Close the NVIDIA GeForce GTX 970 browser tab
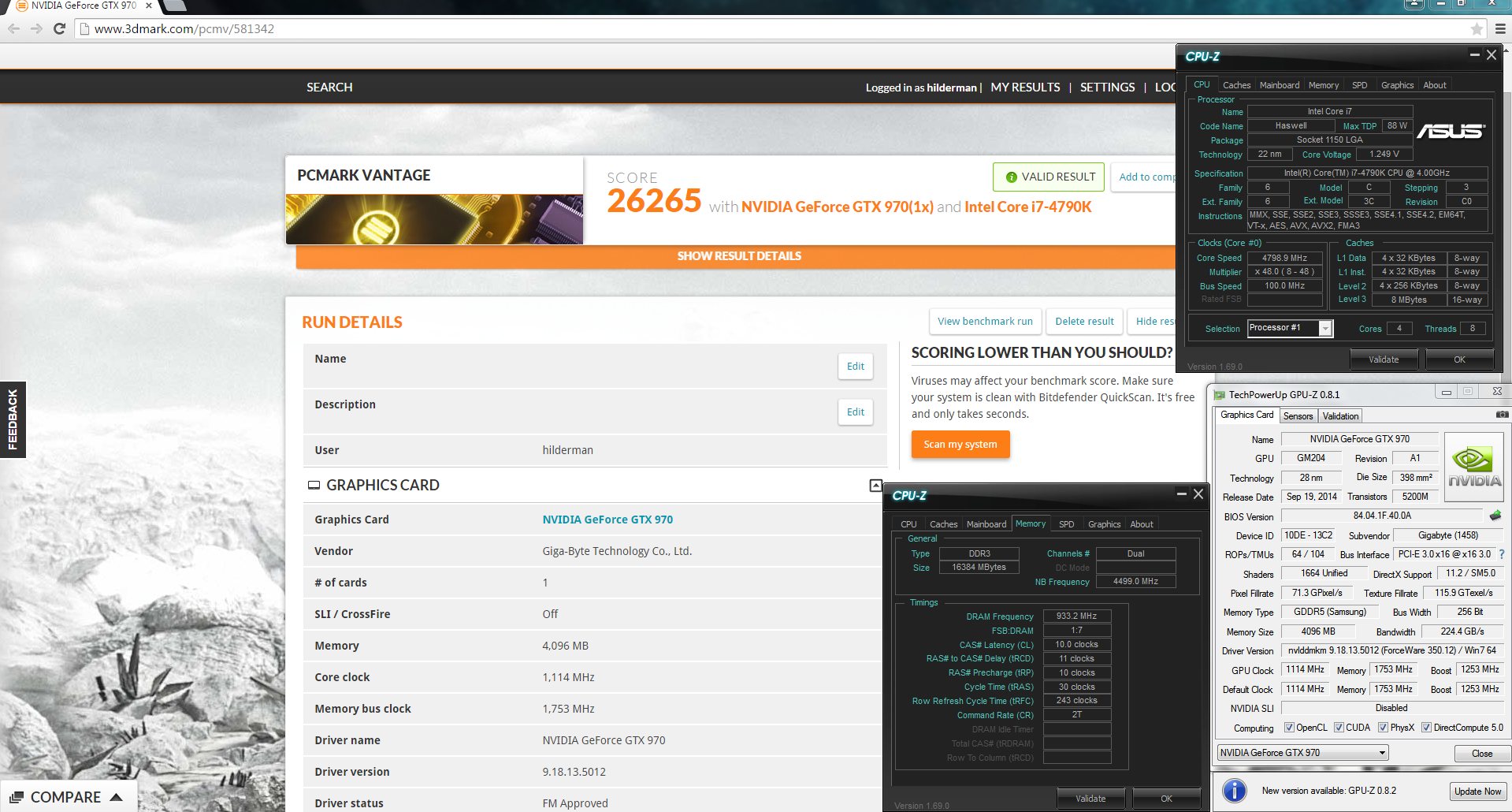 pos(149,6)
